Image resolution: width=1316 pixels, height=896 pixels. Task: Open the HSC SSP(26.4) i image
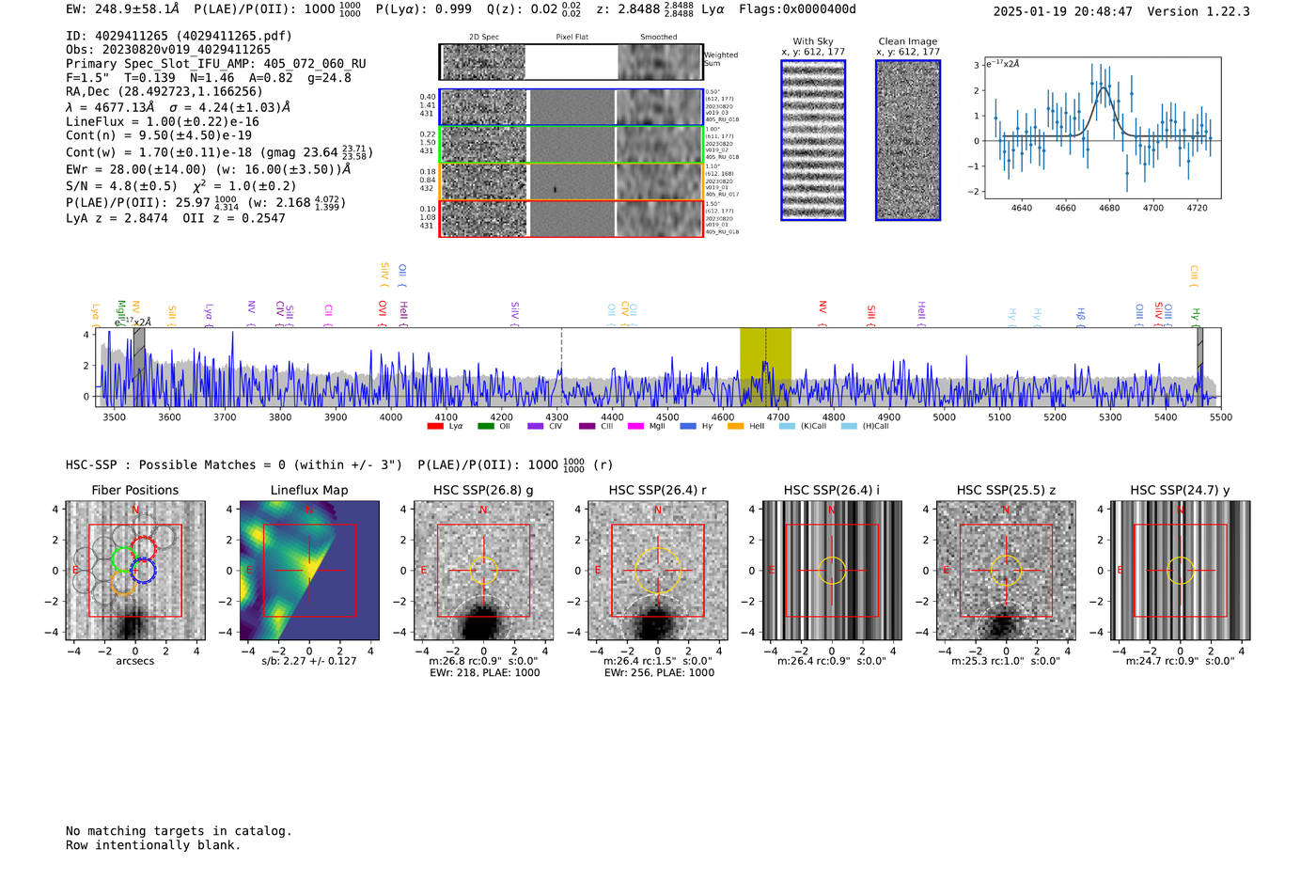[832, 571]
